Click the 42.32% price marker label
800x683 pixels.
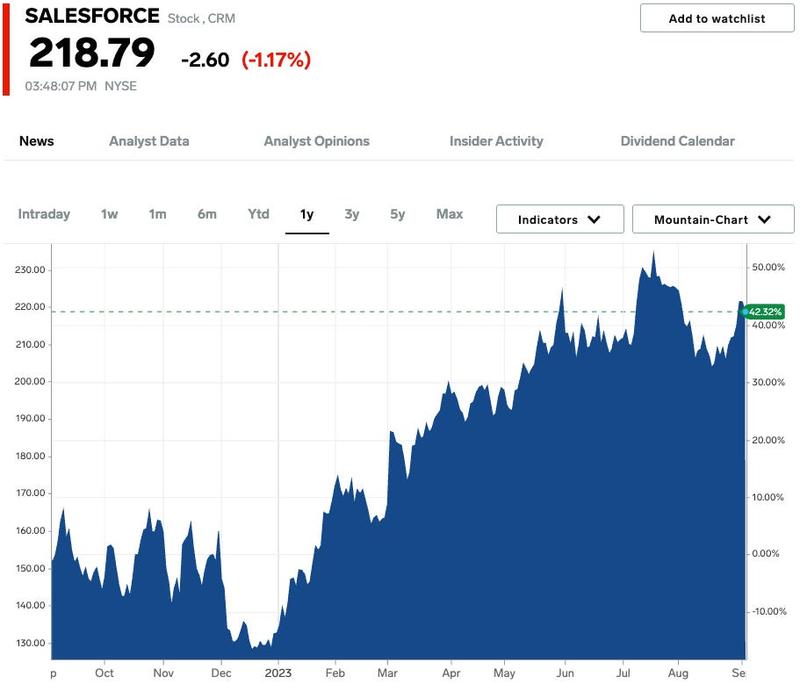point(764,312)
